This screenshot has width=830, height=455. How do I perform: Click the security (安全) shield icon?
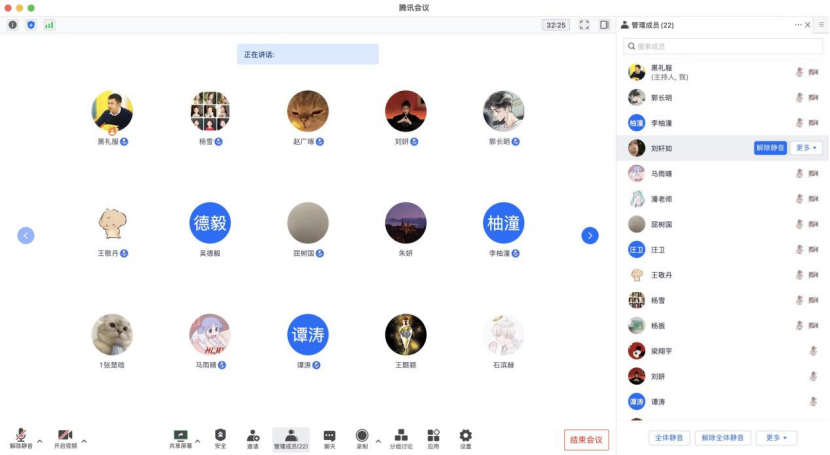220,438
